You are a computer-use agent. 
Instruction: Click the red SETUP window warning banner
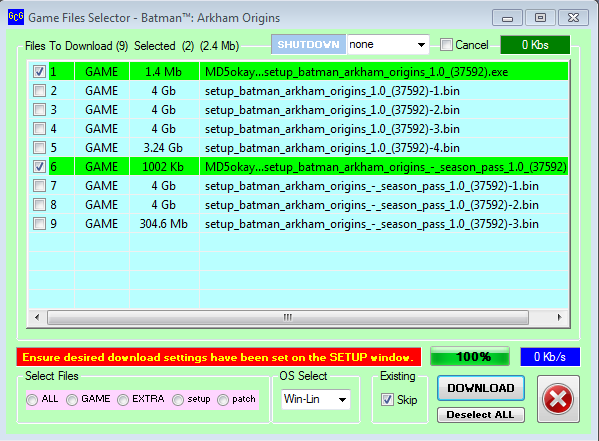point(219,357)
